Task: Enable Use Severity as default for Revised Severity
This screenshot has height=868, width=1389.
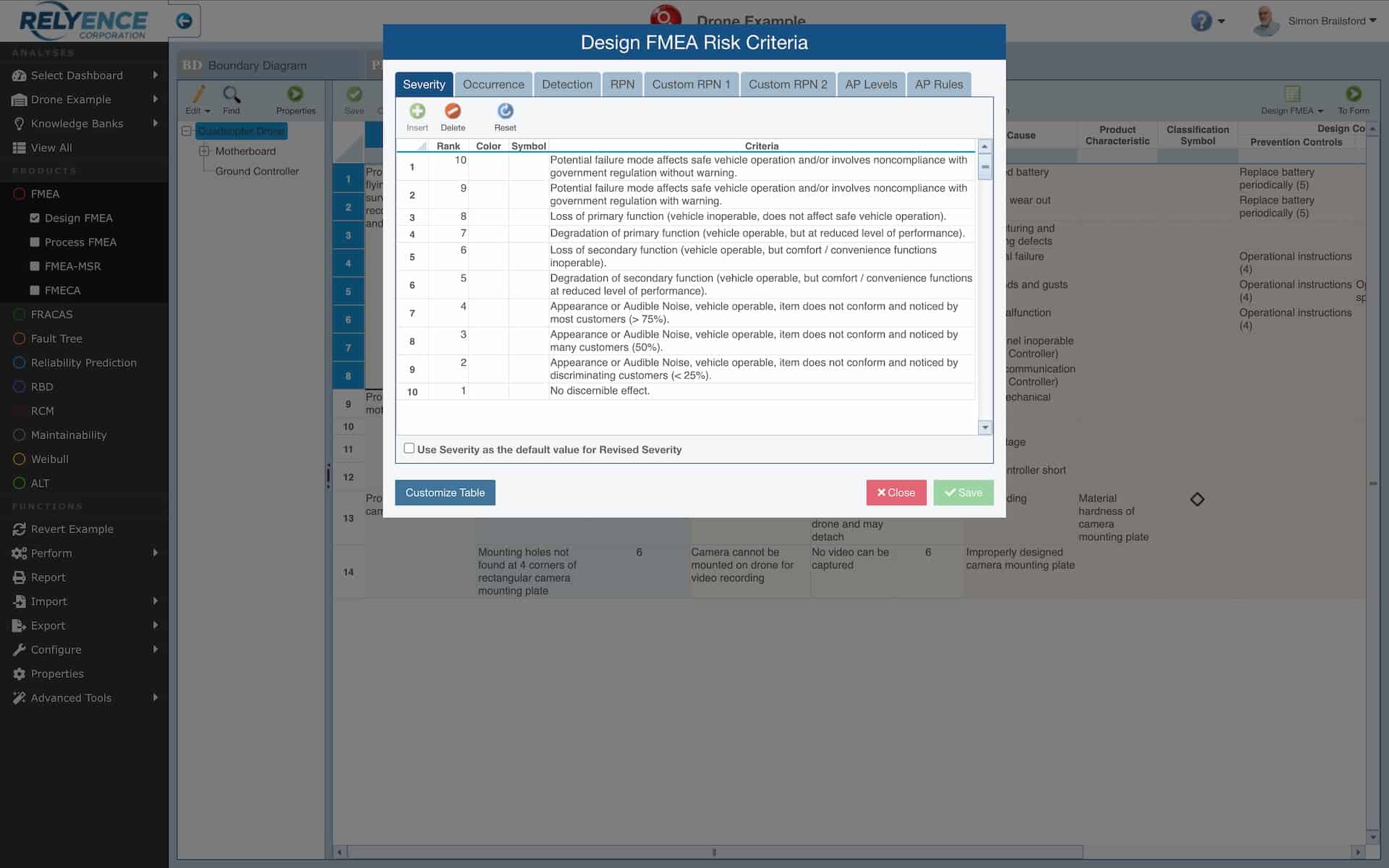Action: pos(409,448)
